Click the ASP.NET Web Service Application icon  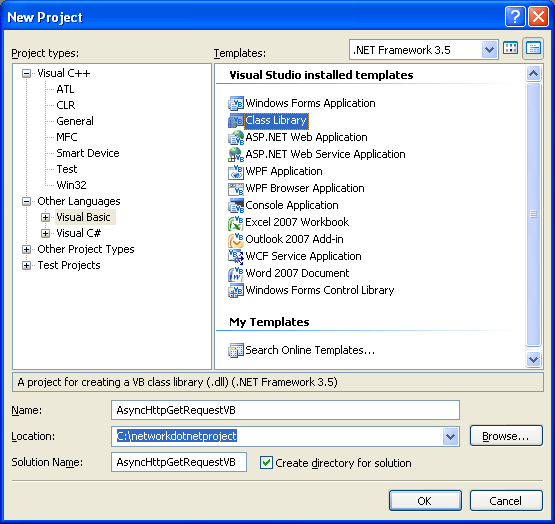[x=236, y=154]
